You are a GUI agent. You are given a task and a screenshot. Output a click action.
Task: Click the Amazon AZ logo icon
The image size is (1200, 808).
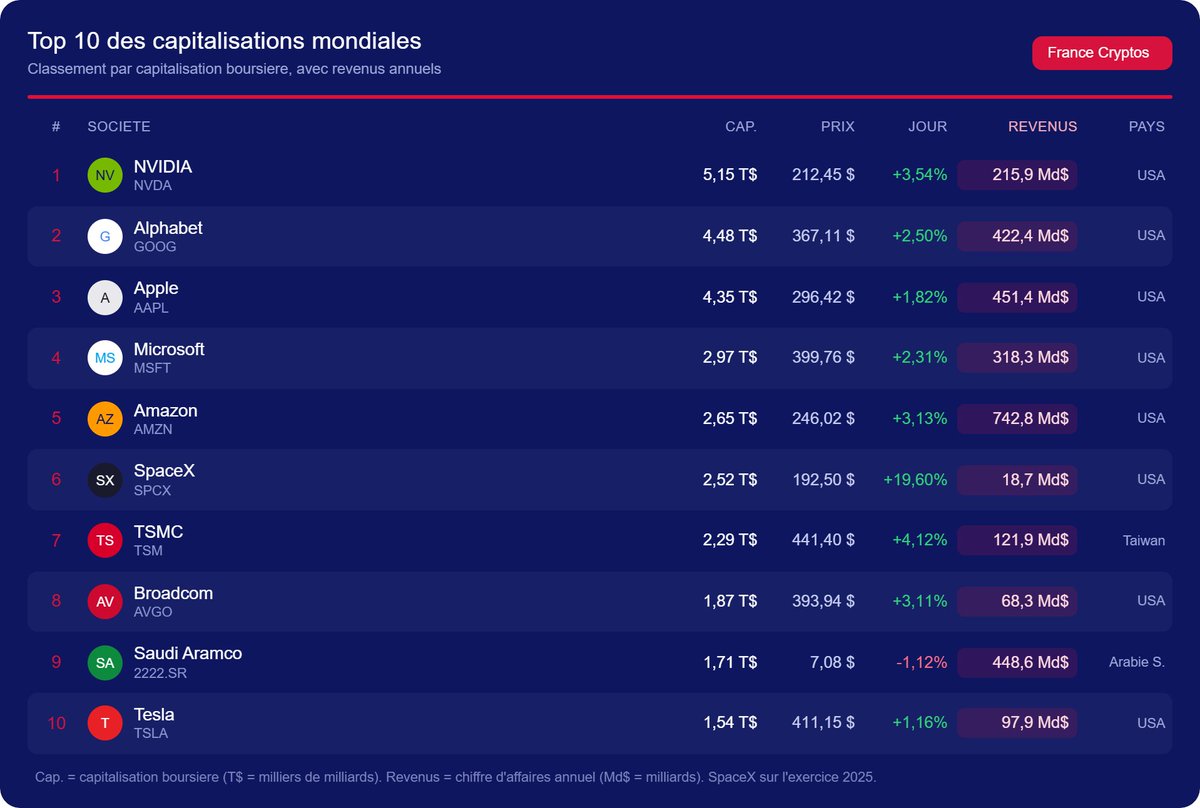coord(105,419)
